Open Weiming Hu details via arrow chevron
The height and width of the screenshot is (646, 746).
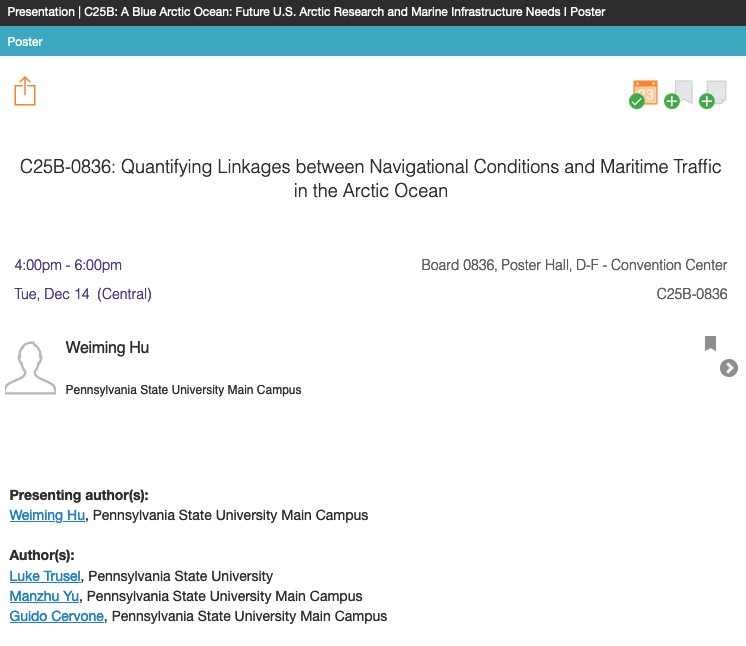(728, 368)
